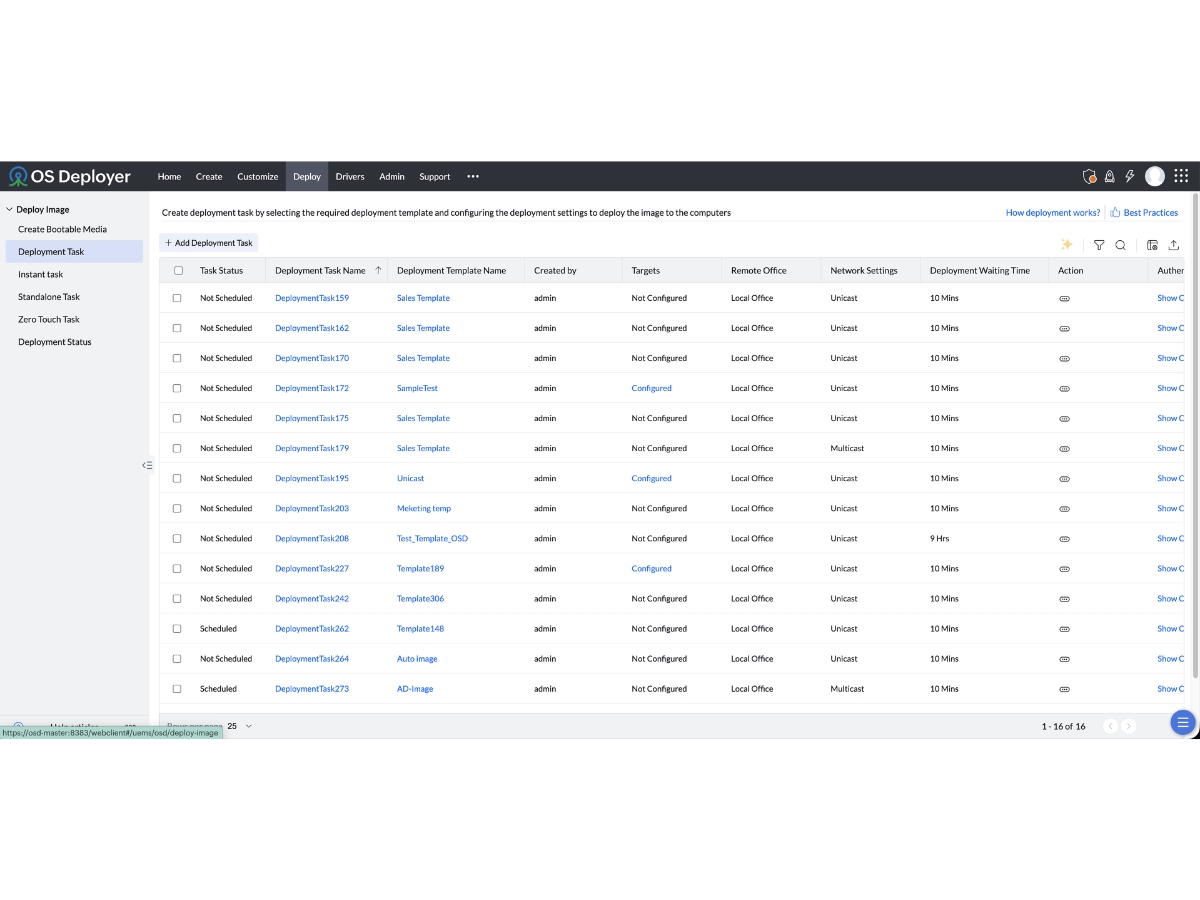Viewport: 1200px width, 900px height.
Task: Select Standalone Task in sidebar
Action: click(x=49, y=297)
